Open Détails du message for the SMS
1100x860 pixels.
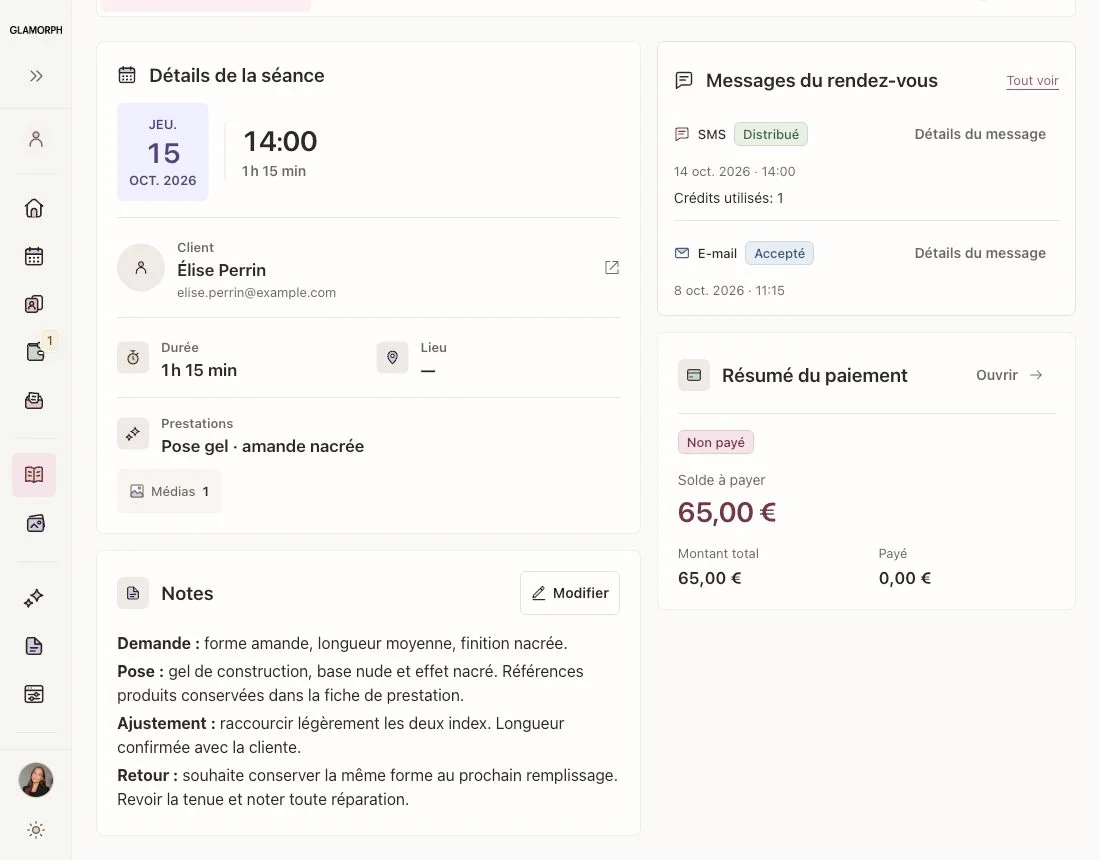980,134
